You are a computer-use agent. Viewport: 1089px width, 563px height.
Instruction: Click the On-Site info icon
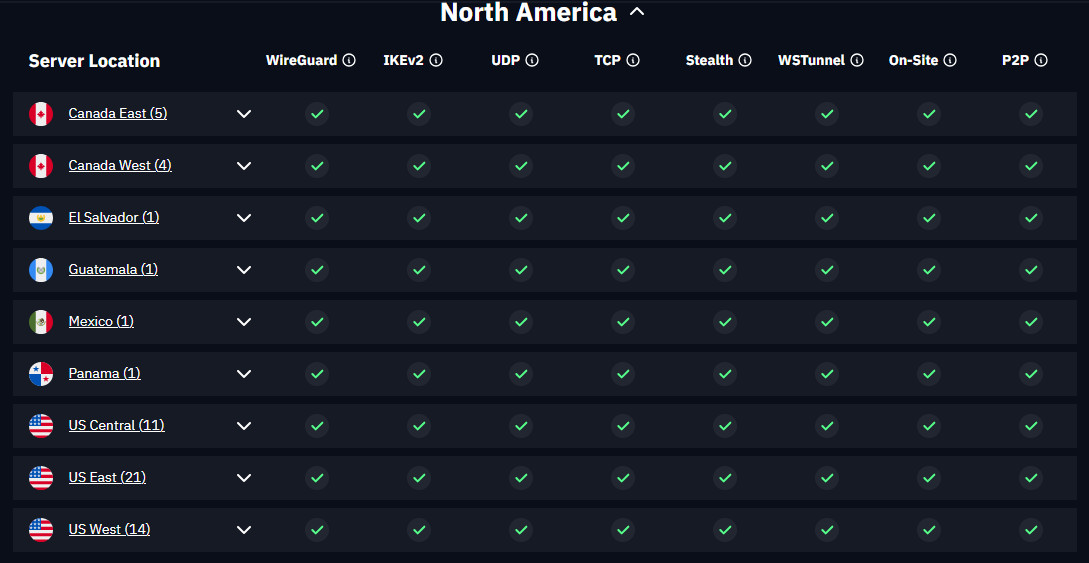(x=950, y=60)
